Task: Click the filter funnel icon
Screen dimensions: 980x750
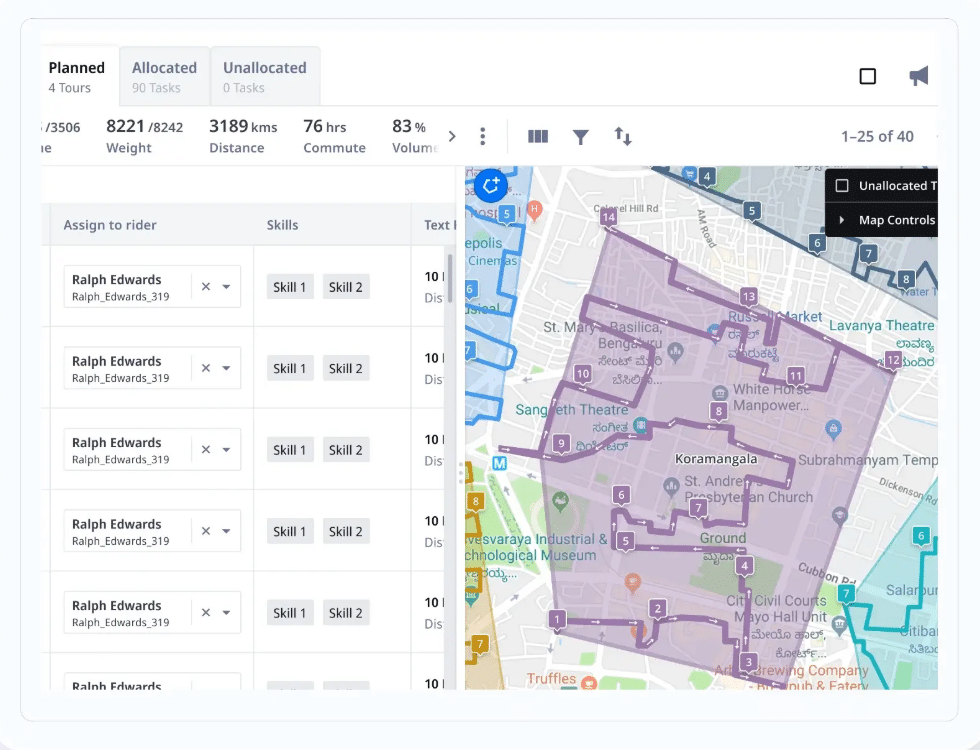Action: point(581,135)
